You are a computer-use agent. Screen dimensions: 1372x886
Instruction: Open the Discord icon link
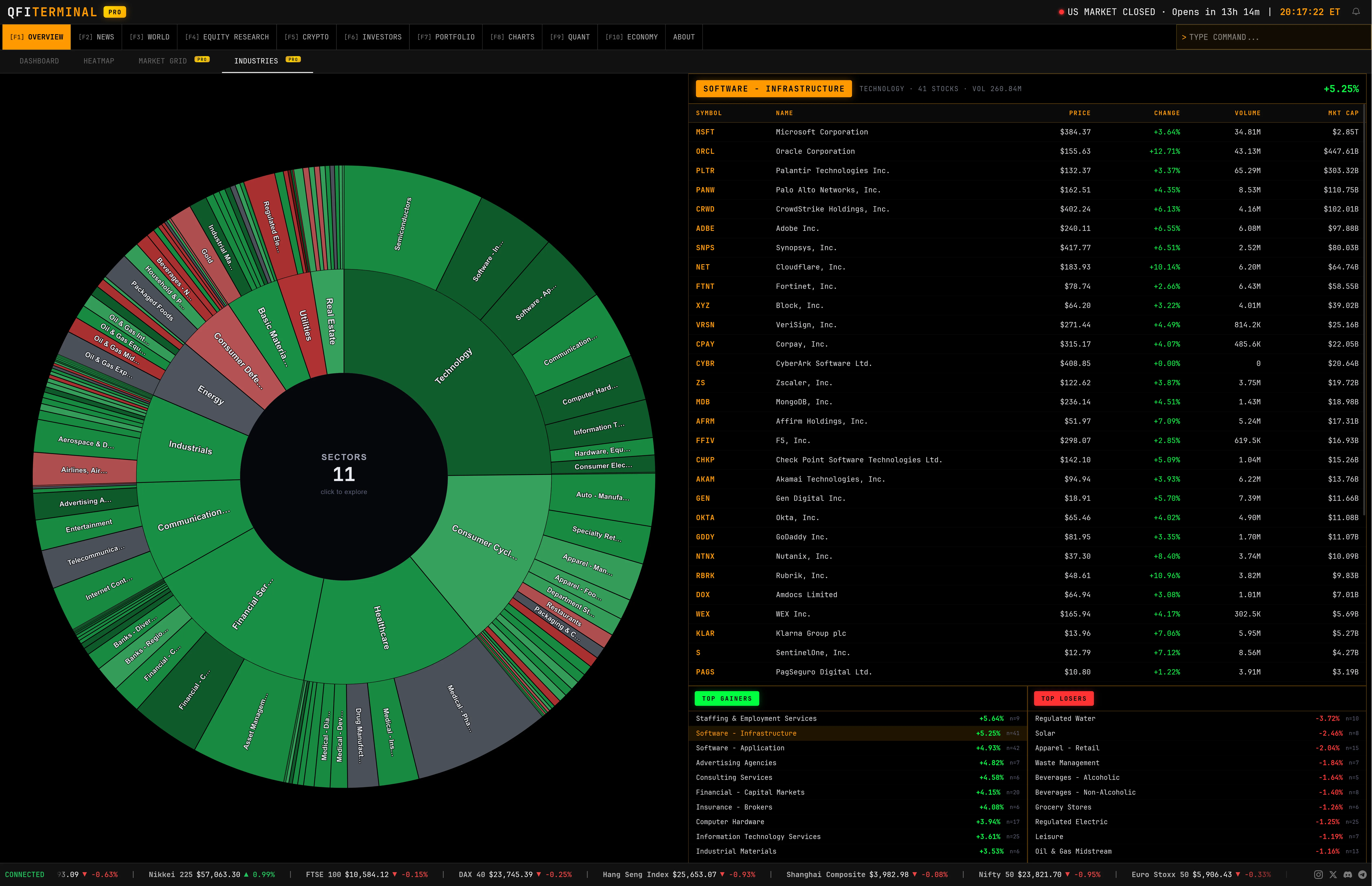tap(1348, 874)
